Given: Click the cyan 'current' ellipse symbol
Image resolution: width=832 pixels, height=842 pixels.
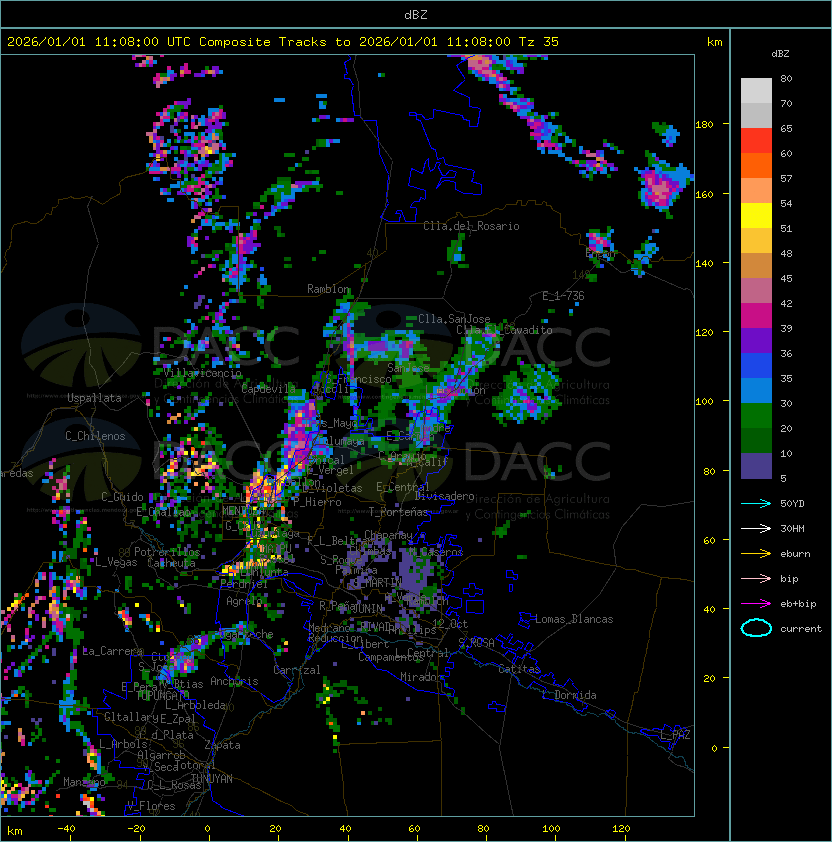Looking at the screenshot, I should (756, 628).
